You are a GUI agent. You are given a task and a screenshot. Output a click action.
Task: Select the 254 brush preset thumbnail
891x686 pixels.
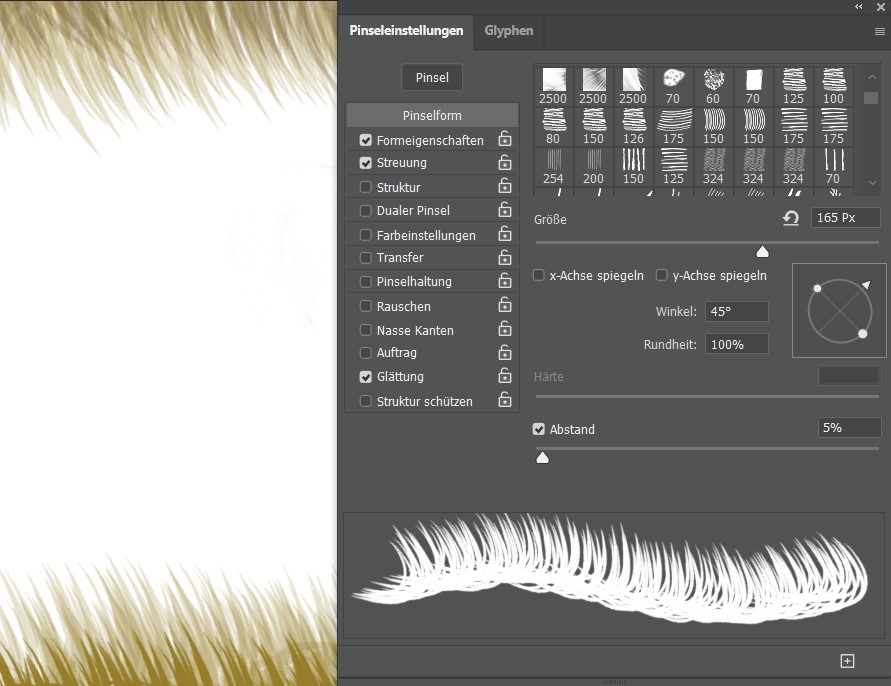coord(553,166)
